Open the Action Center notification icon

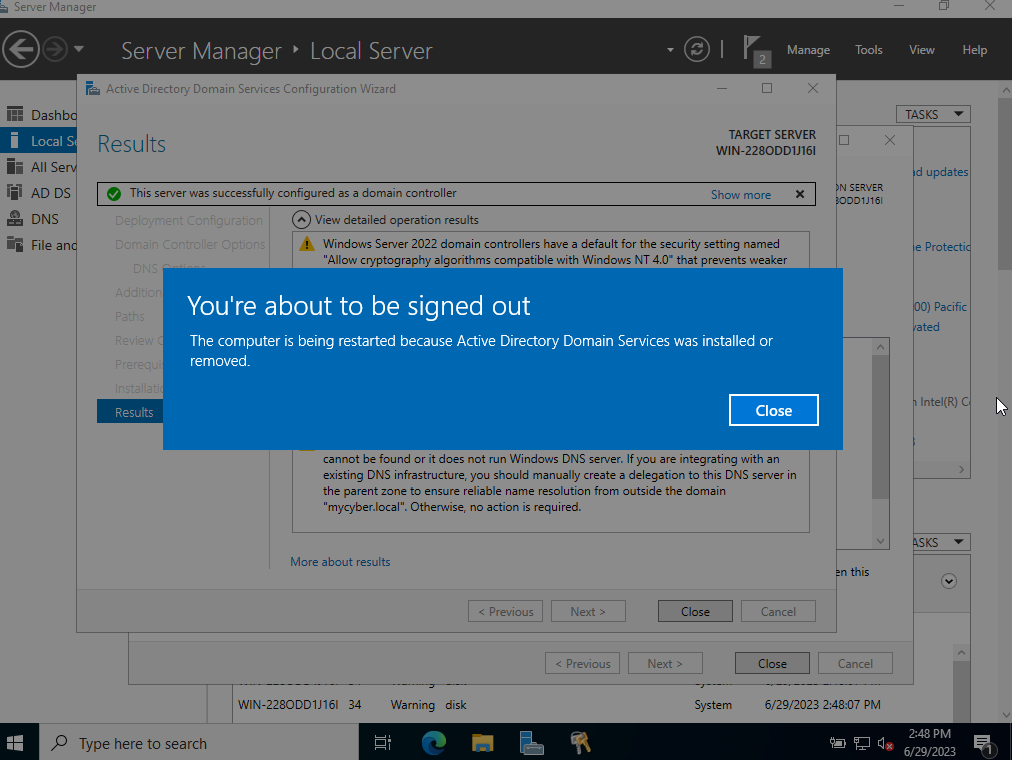point(984,744)
